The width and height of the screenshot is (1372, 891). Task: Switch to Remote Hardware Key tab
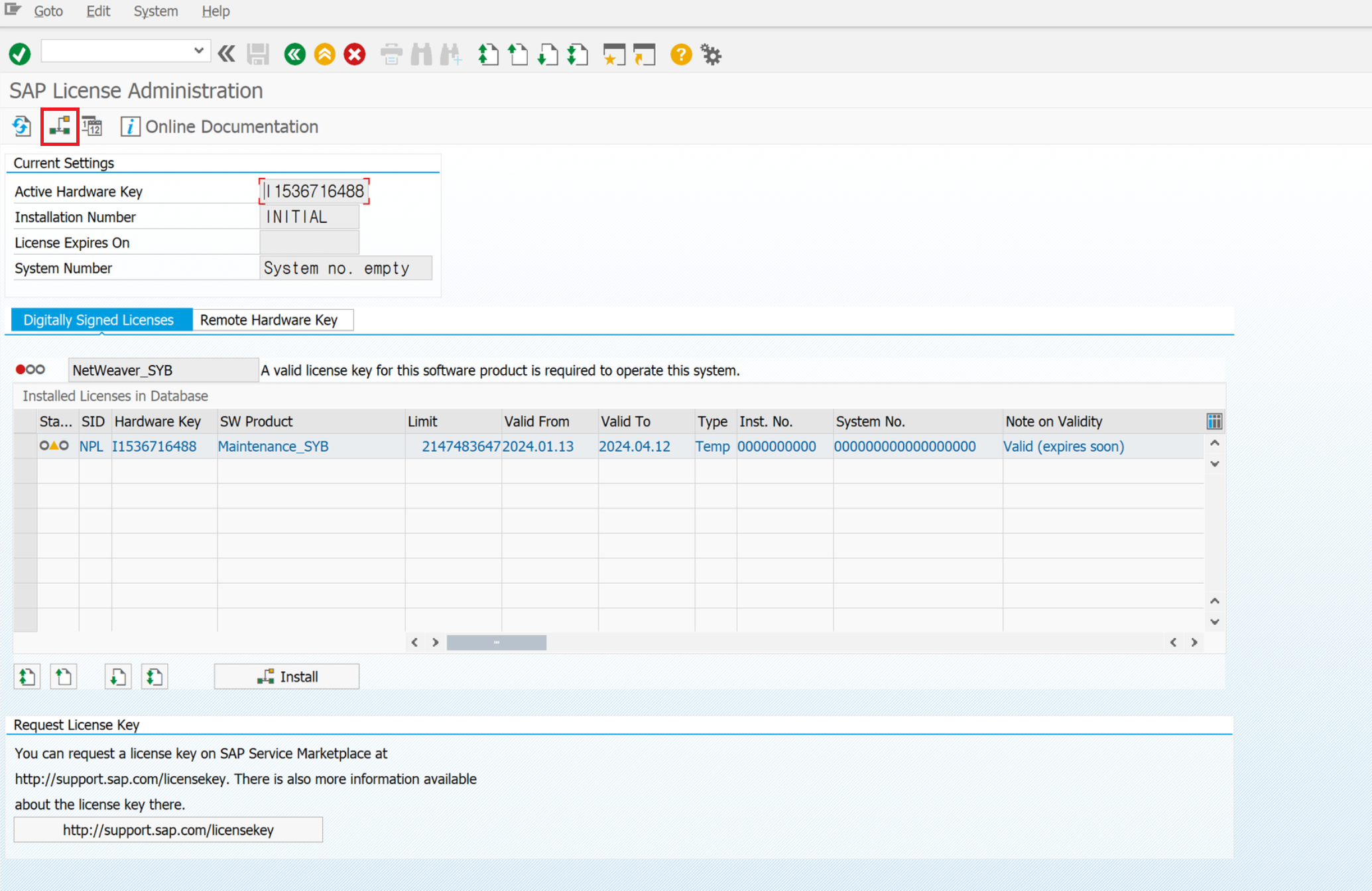[x=269, y=320]
